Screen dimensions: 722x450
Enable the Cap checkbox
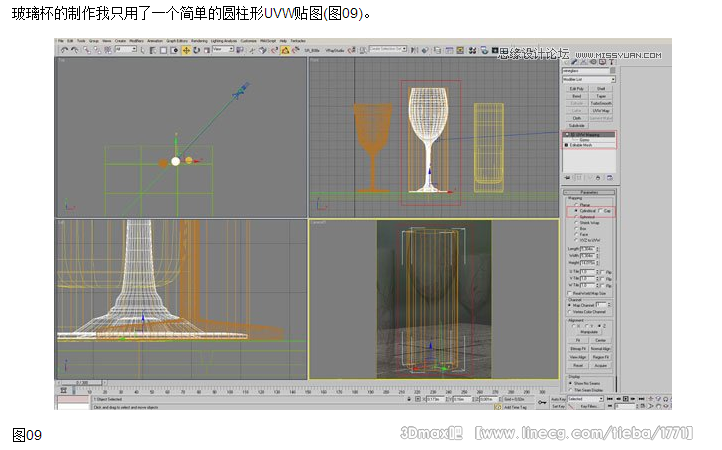coord(601,210)
